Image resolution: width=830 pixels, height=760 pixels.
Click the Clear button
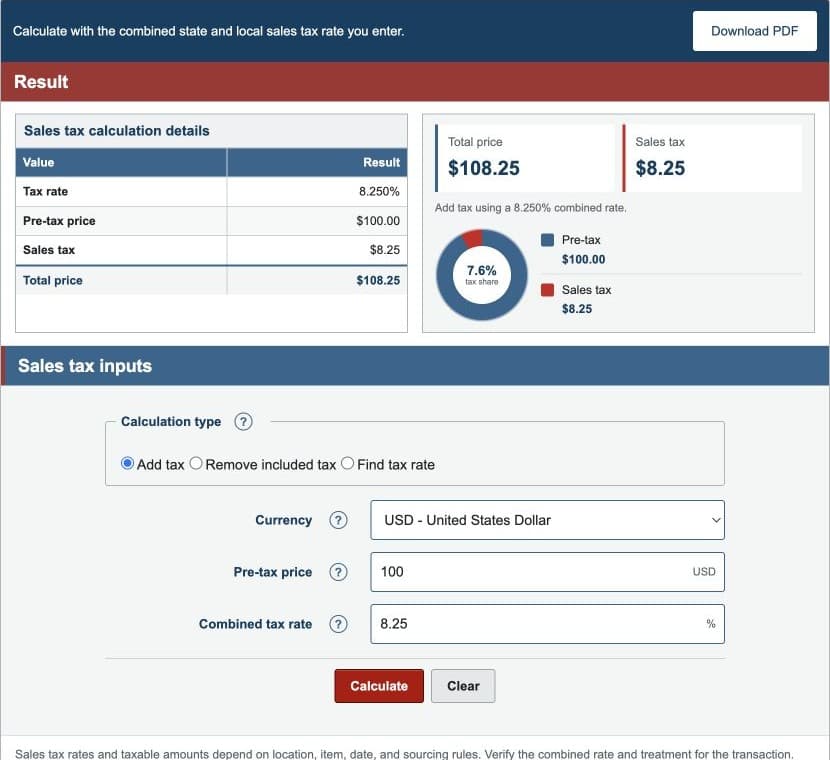click(463, 686)
